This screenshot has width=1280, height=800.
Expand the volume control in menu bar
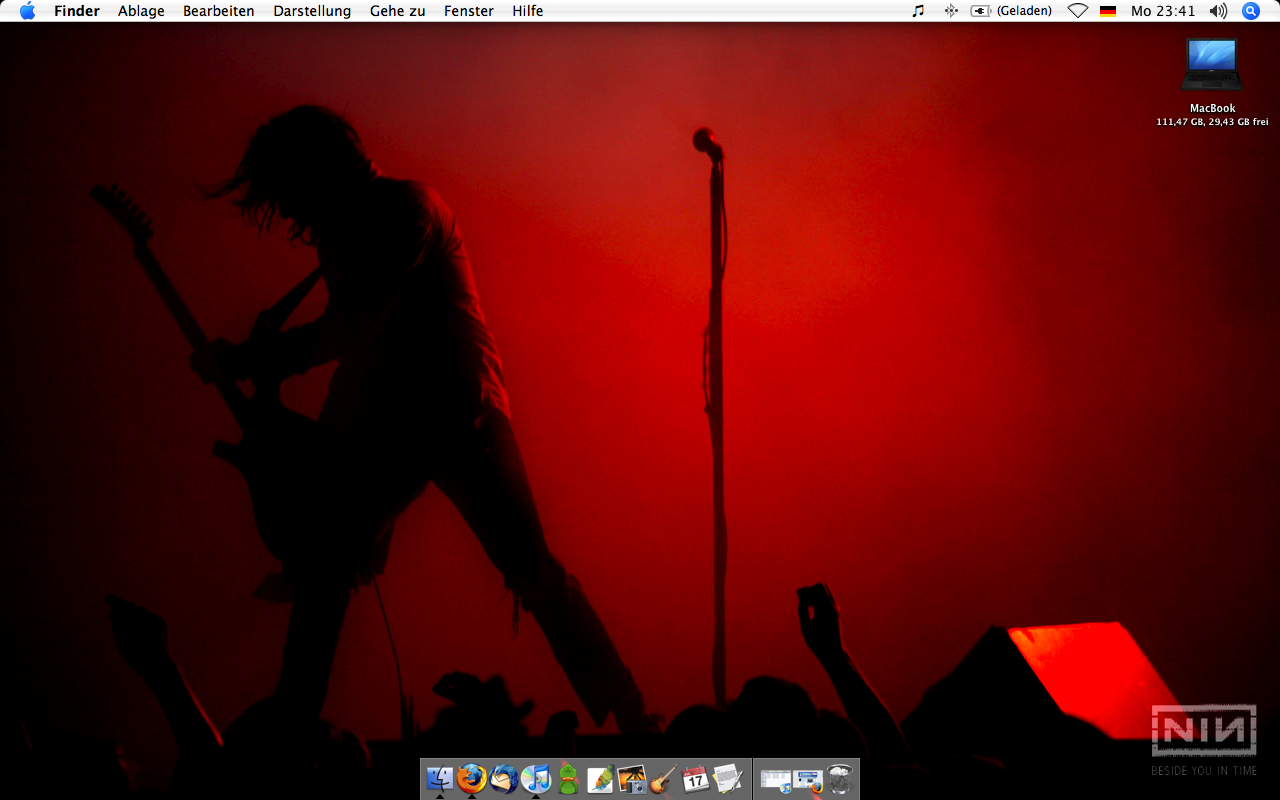pyautogui.click(x=1217, y=11)
